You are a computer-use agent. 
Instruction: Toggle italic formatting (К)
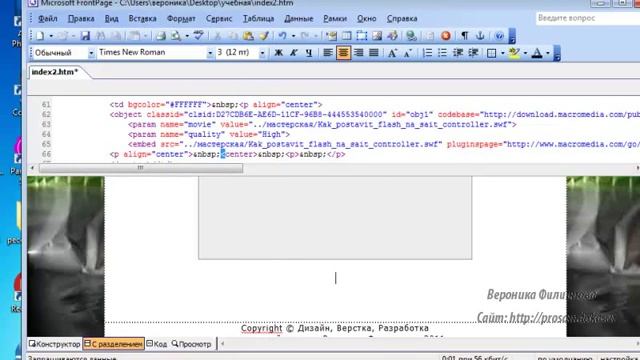click(293, 53)
